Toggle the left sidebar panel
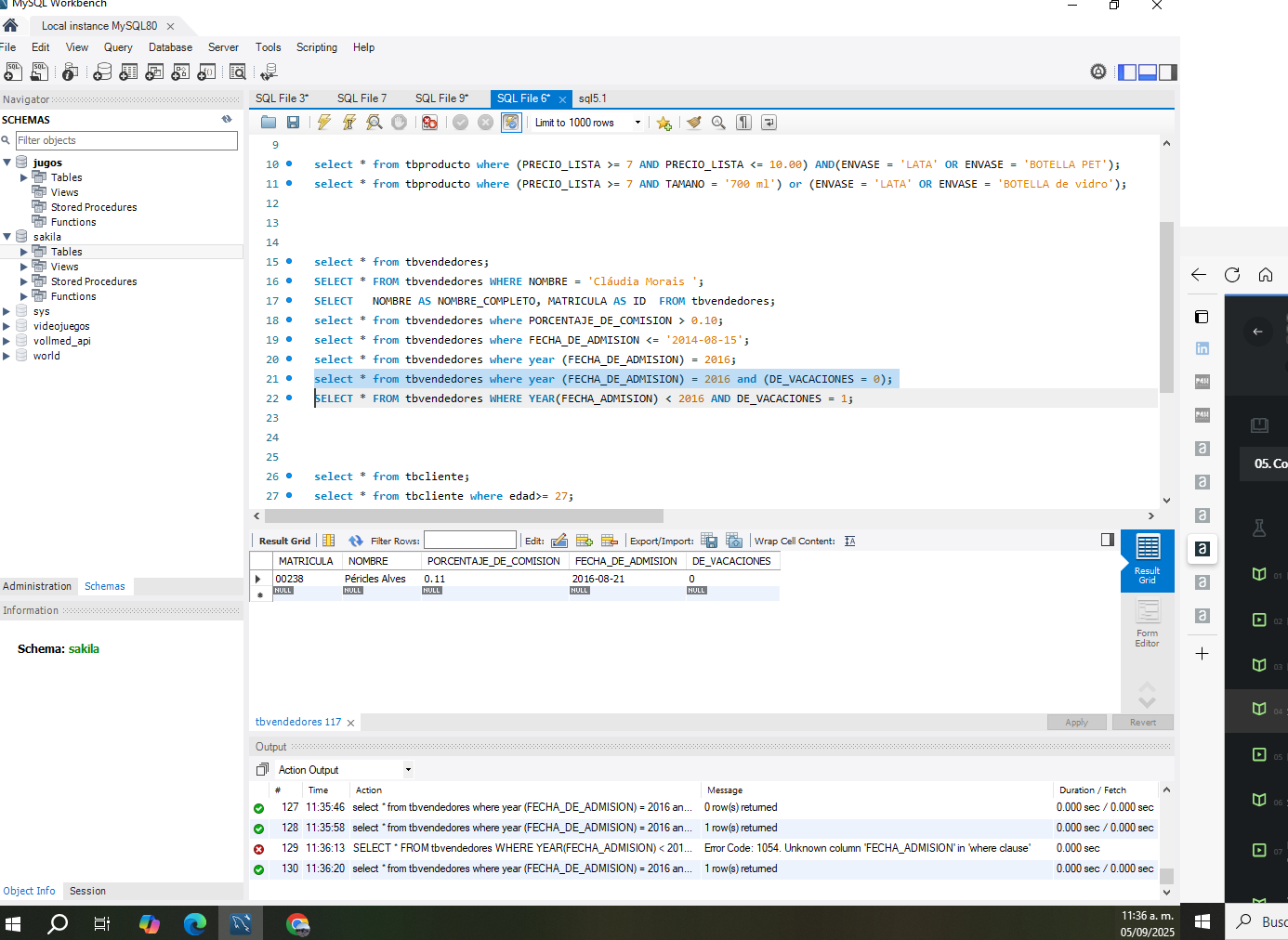Screen dimensions: 1288x940 [x=1127, y=72]
